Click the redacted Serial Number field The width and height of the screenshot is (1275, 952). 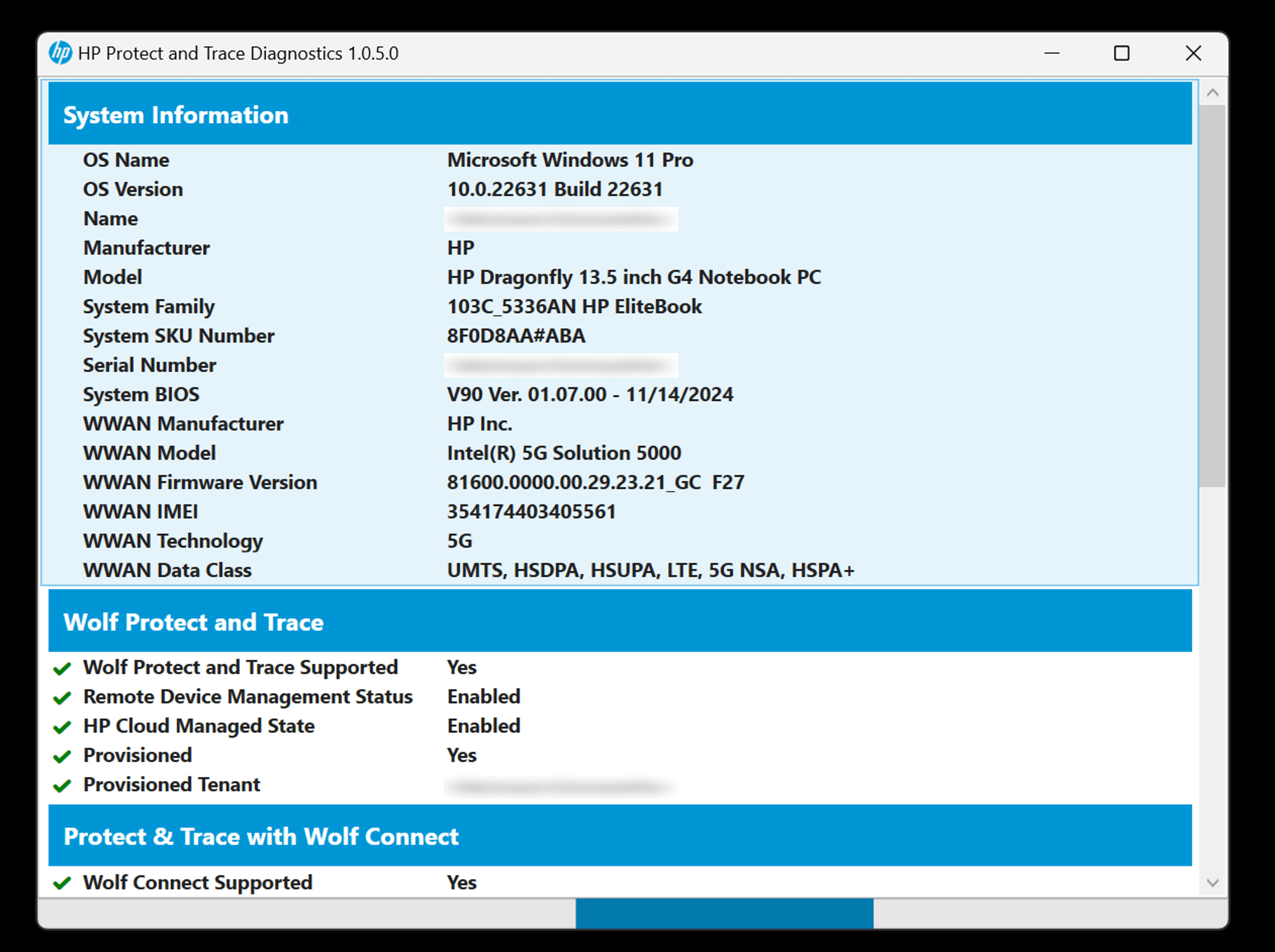coord(562,365)
